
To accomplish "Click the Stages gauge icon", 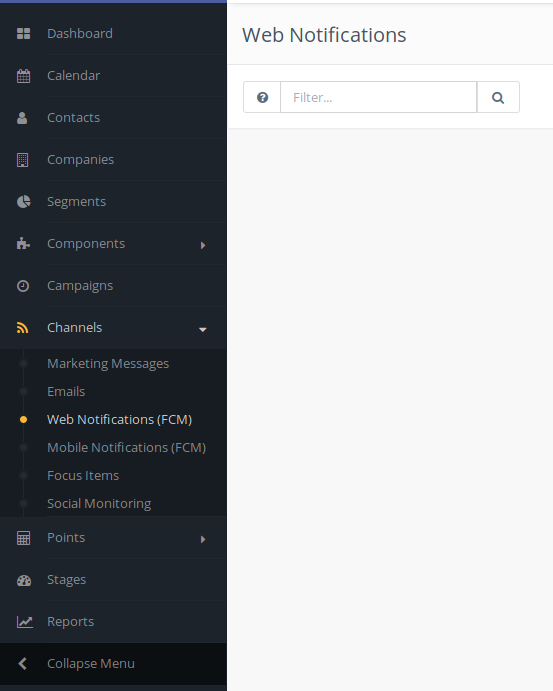I will pos(24,580).
